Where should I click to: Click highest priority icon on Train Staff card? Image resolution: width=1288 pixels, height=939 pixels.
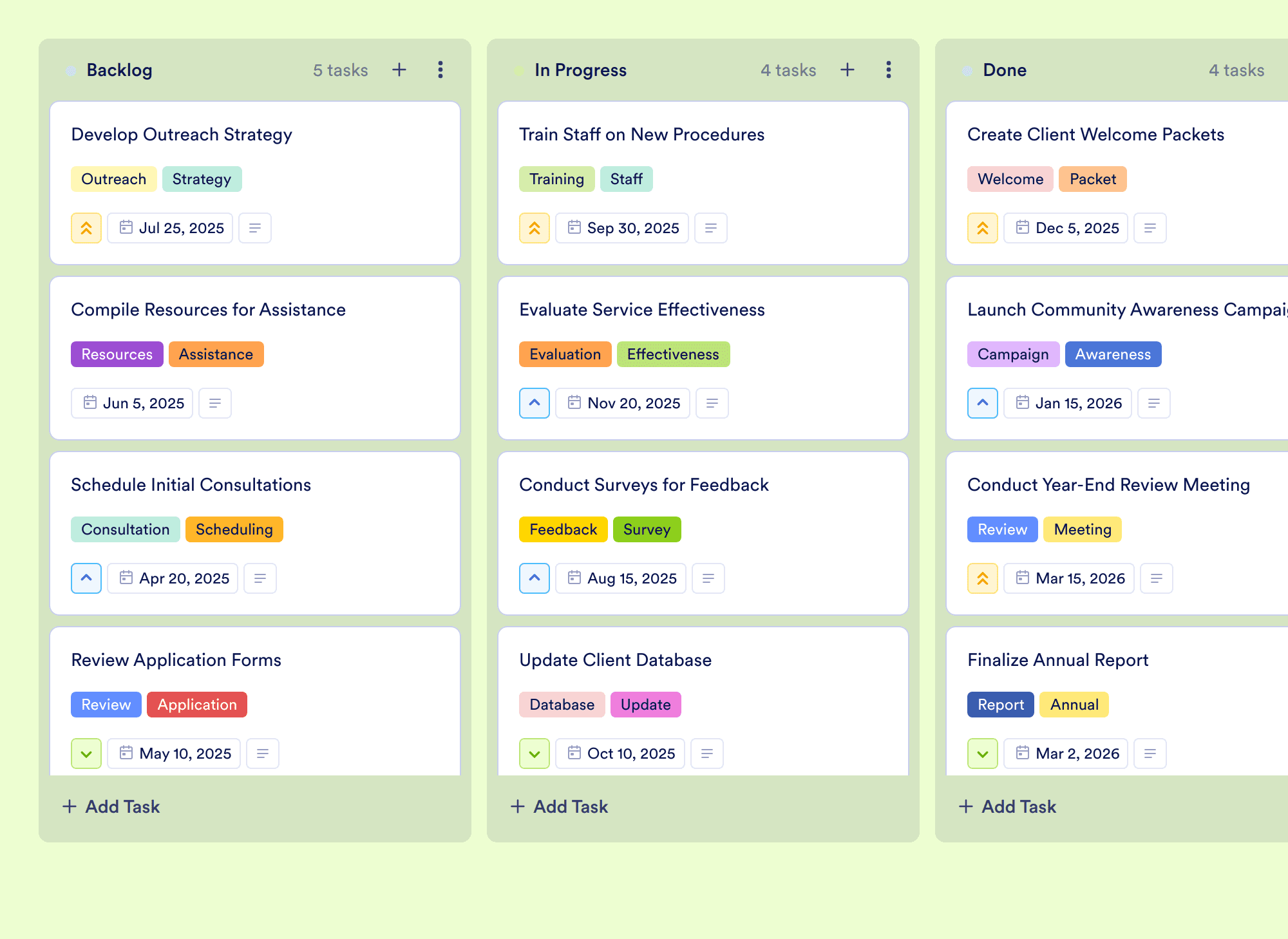(x=535, y=228)
